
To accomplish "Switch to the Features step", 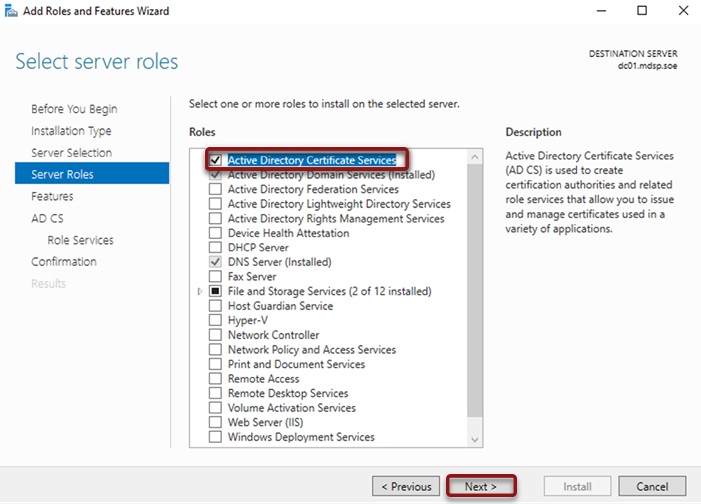I will tap(52, 196).
